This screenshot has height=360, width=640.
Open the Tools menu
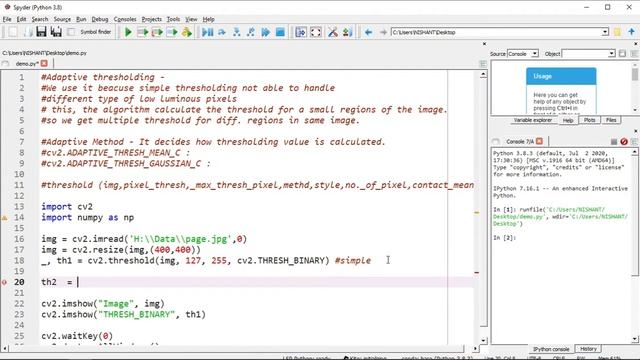(173, 19)
